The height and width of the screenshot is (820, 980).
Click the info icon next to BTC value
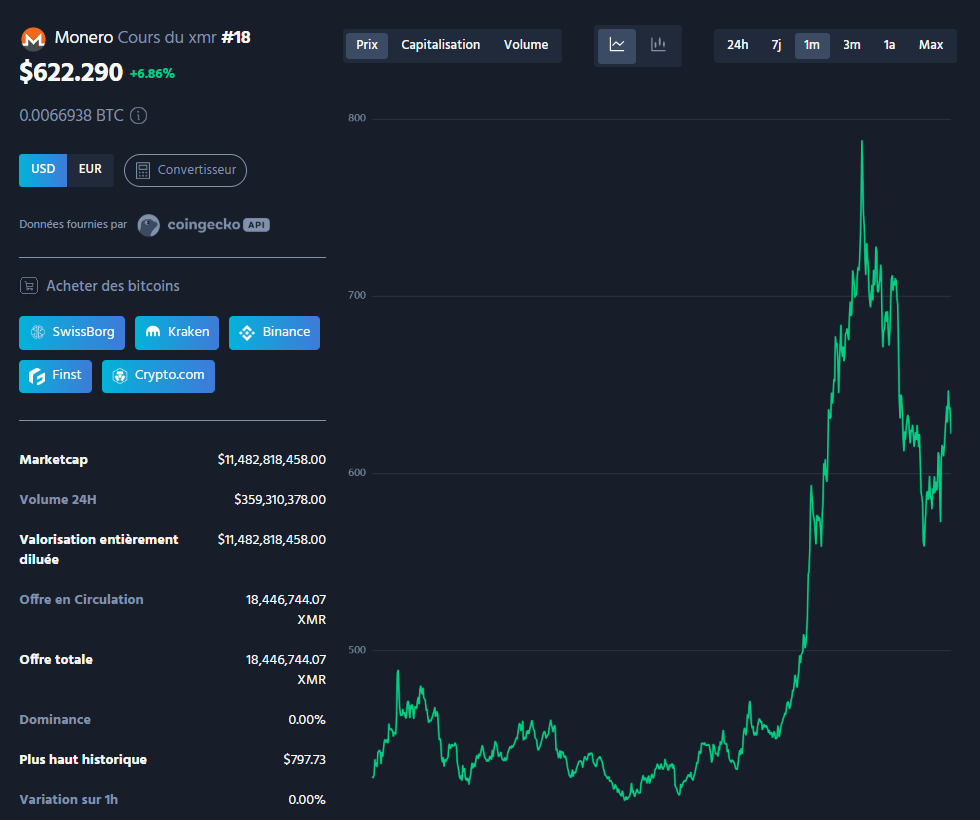pyautogui.click(x=139, y=115)
